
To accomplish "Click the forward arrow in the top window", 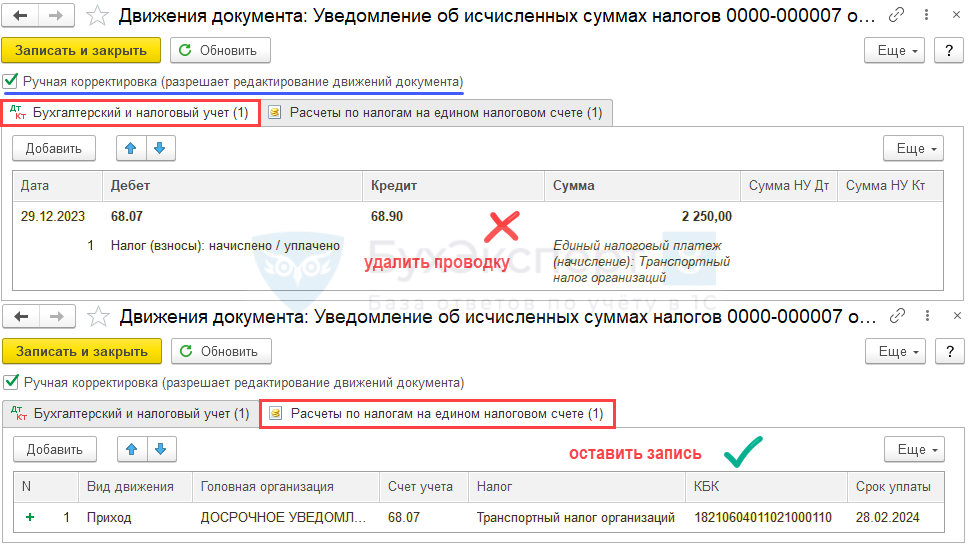I will coord(56,15).
